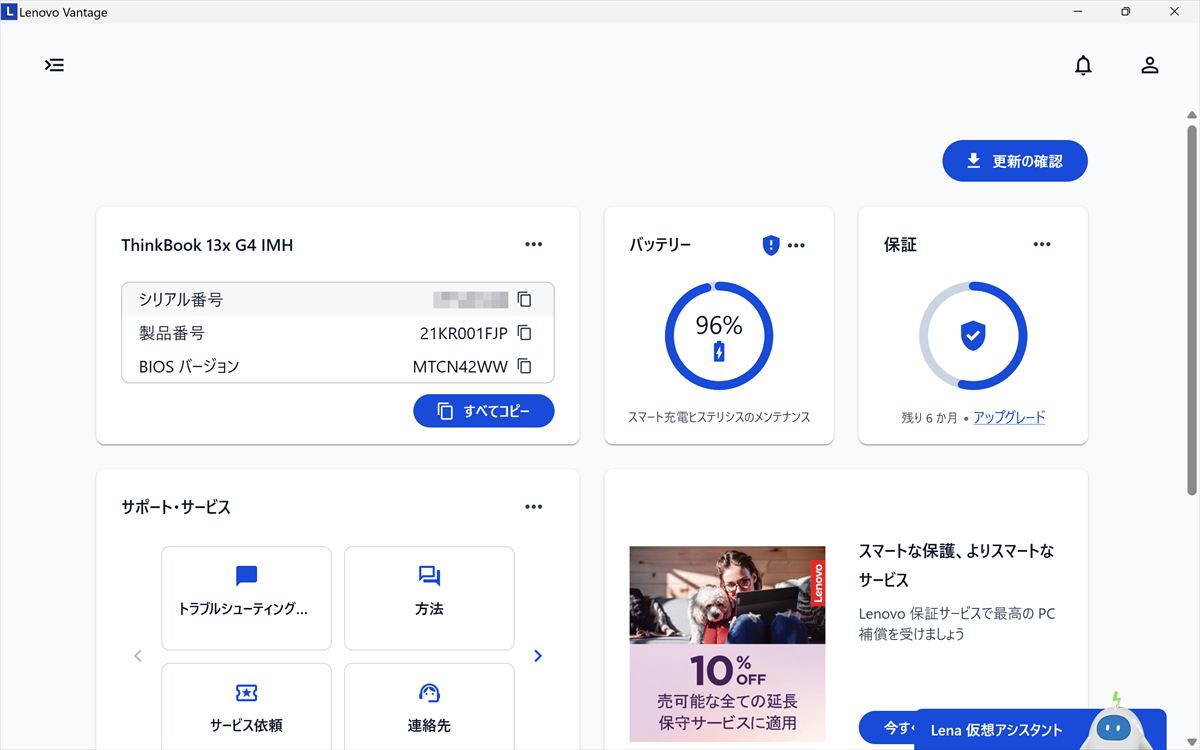Click the スマートな保護、よりスマートなサービス heading
Screen dimensions: 1200x750
[957, 565]
